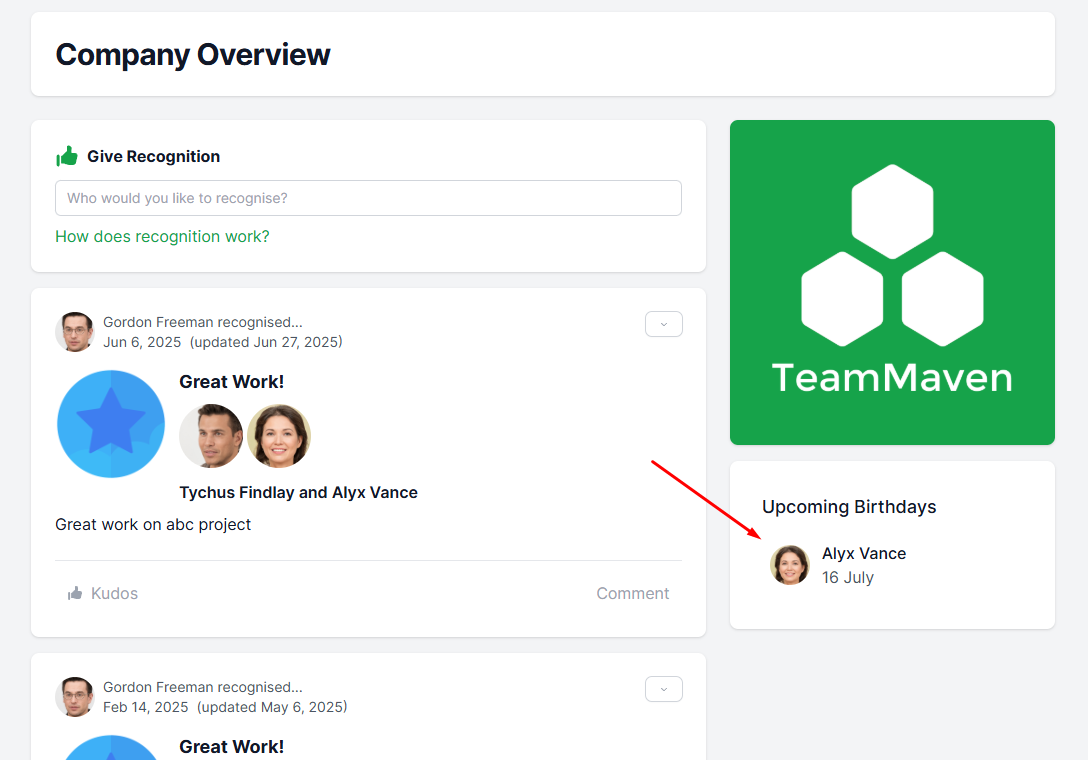Screen dimensions: 1088x760
Task: Click 'Gordon Freeman recognised...' on Jun 6 post
Action: (x=203, y=322)
